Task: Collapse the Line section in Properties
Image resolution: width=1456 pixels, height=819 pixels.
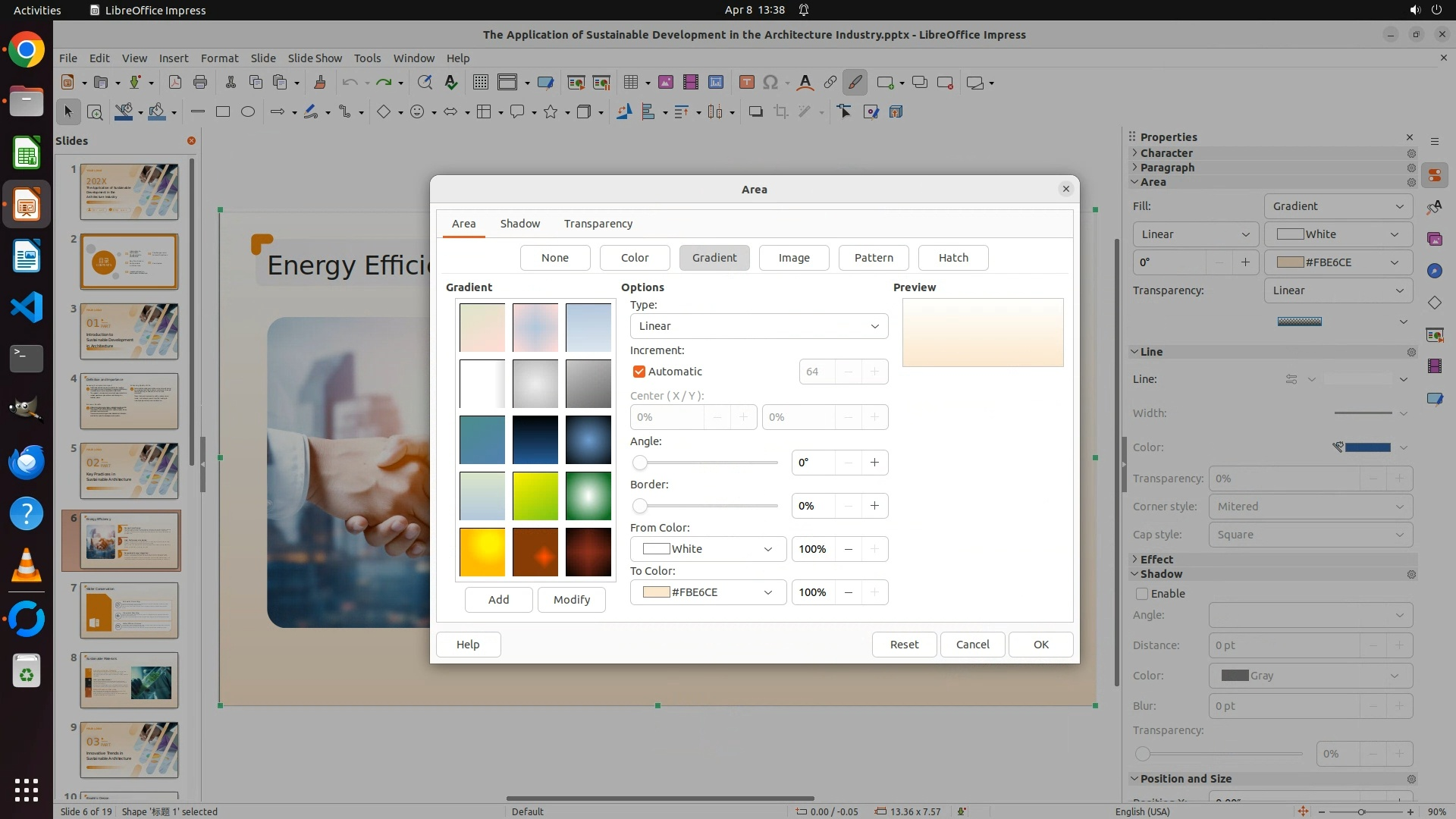Action: (1135, 352)
